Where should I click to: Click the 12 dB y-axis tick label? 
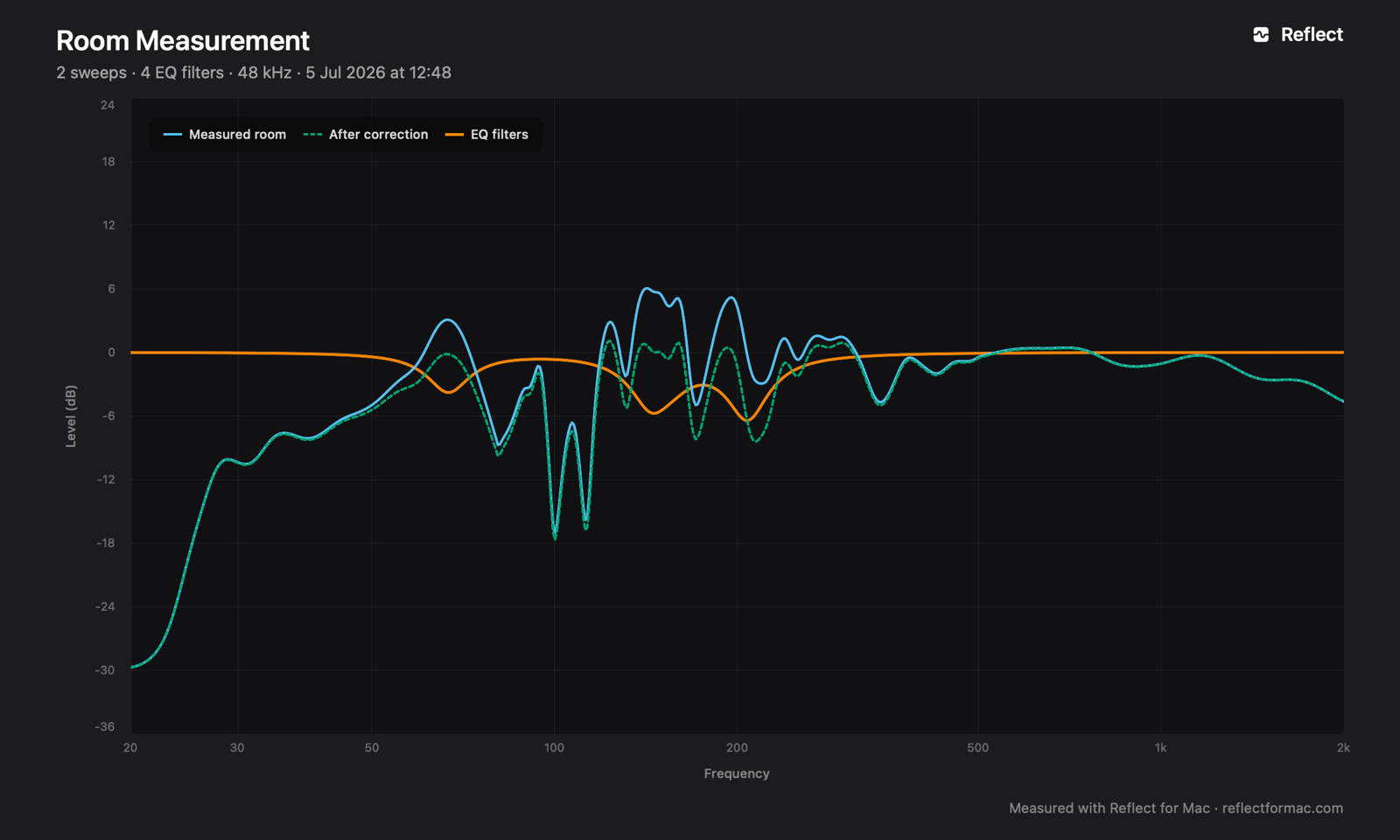point(108,225)
